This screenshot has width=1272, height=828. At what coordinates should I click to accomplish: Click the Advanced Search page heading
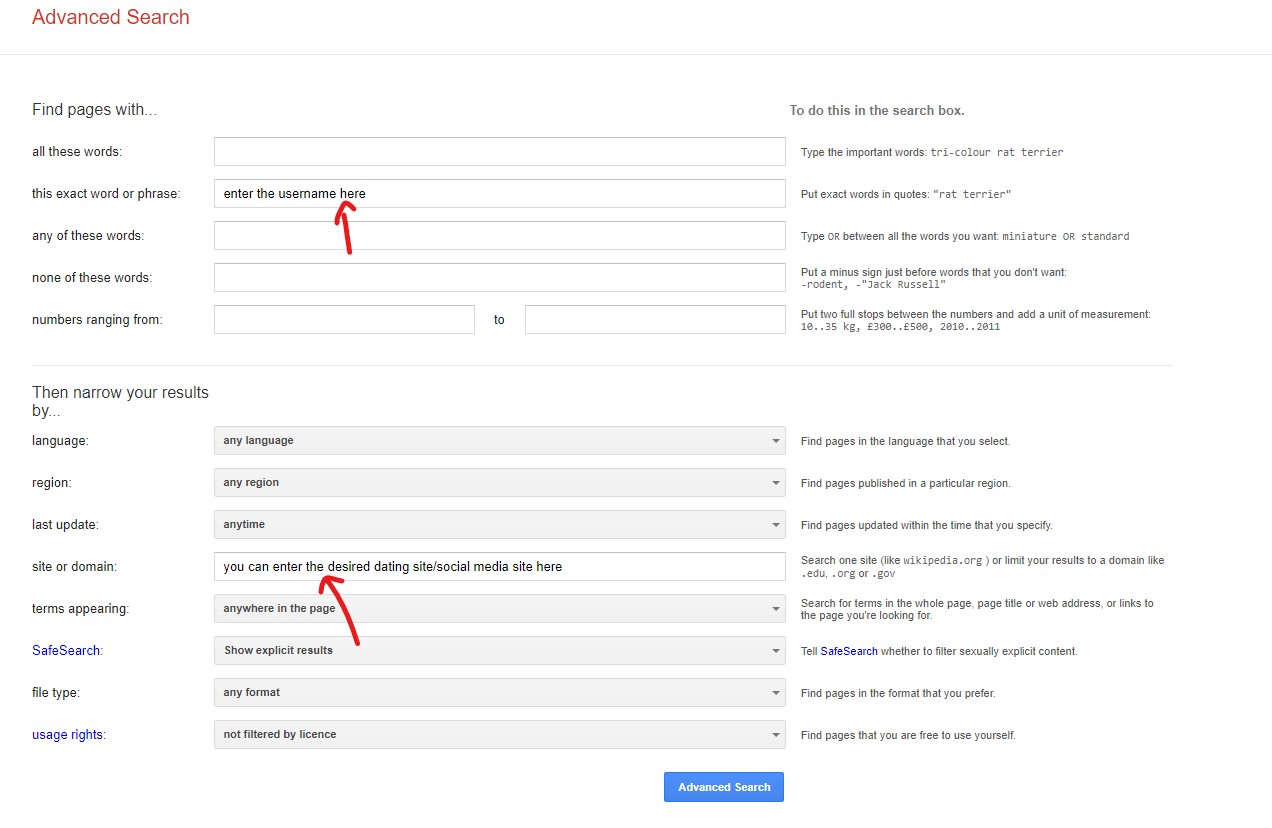click(111, 17)
